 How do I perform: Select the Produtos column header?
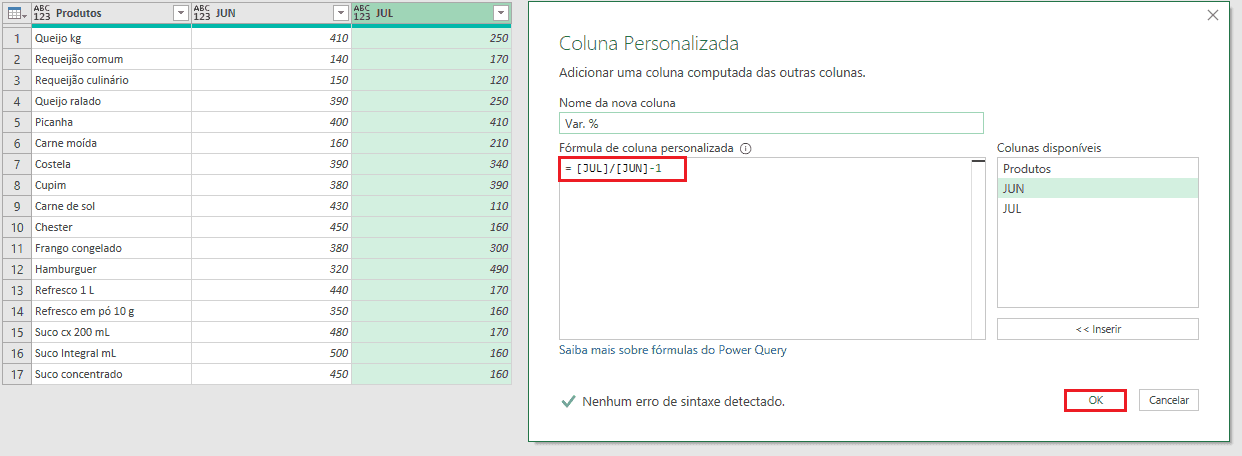(x=111, y=13)
